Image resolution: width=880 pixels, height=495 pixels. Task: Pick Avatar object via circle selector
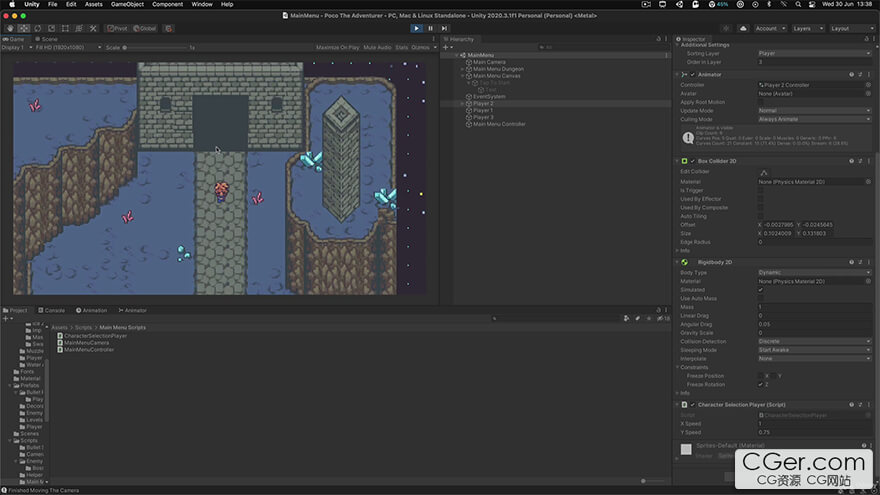pyautogui.click(x=868, y=94)
